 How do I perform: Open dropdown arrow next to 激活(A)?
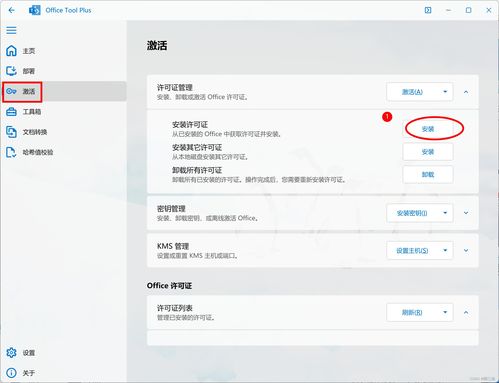445,92
